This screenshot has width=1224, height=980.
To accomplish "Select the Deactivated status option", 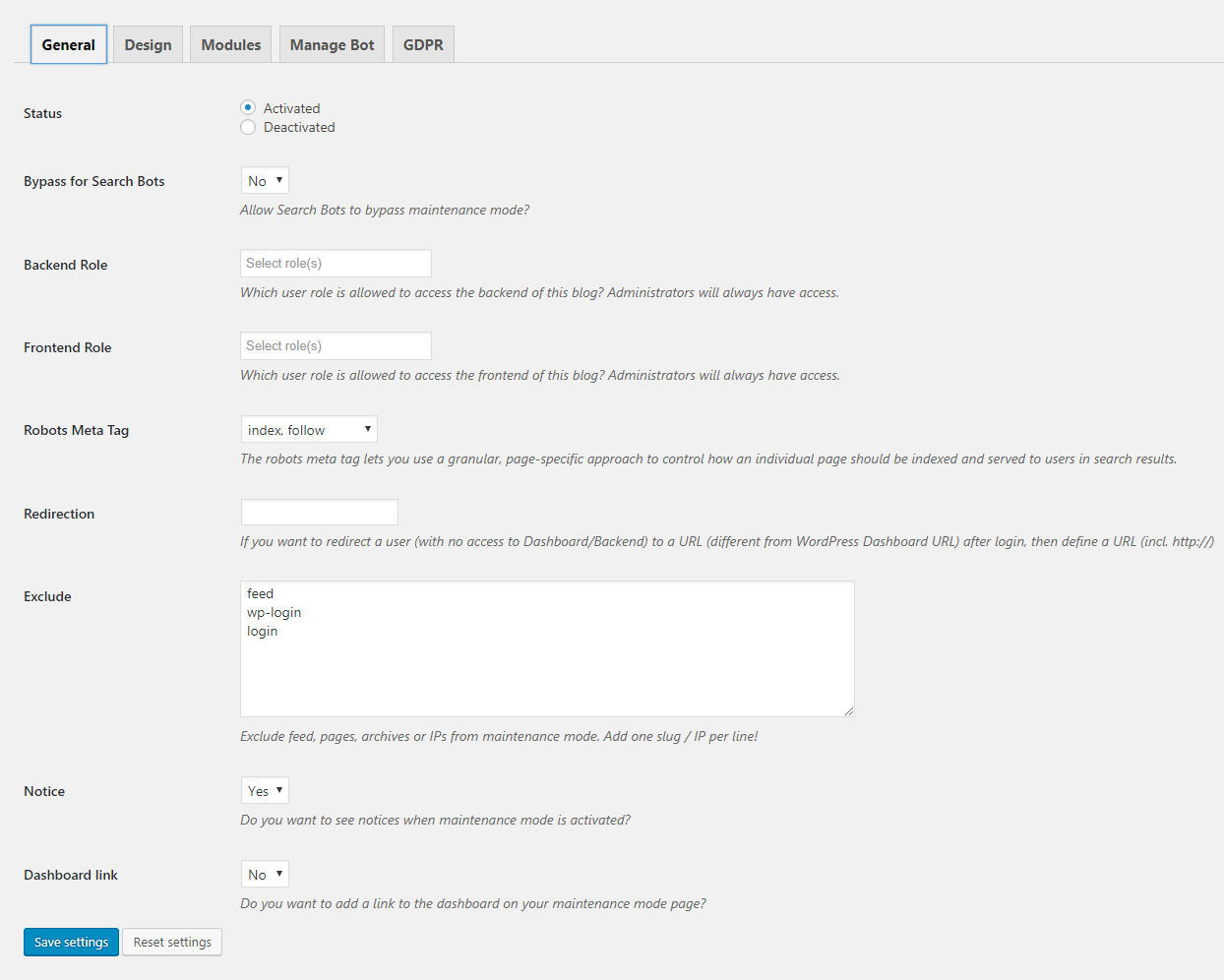I will [x=248, y=127].
